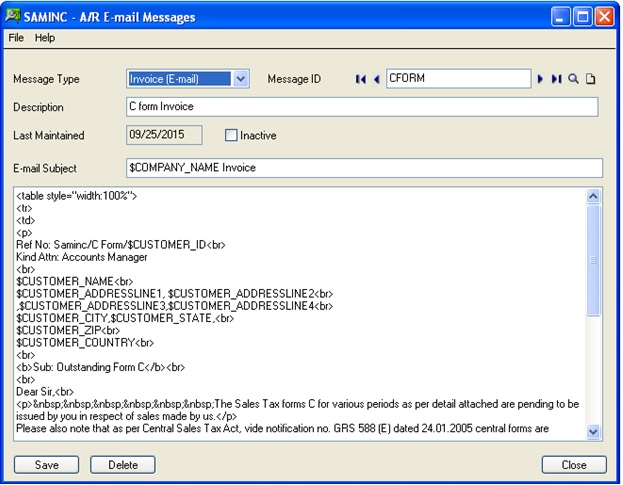The height and width of the screenshot is (485, 623).
Task: Click the message body scrollbar thumb
Action: click(593, 260)
